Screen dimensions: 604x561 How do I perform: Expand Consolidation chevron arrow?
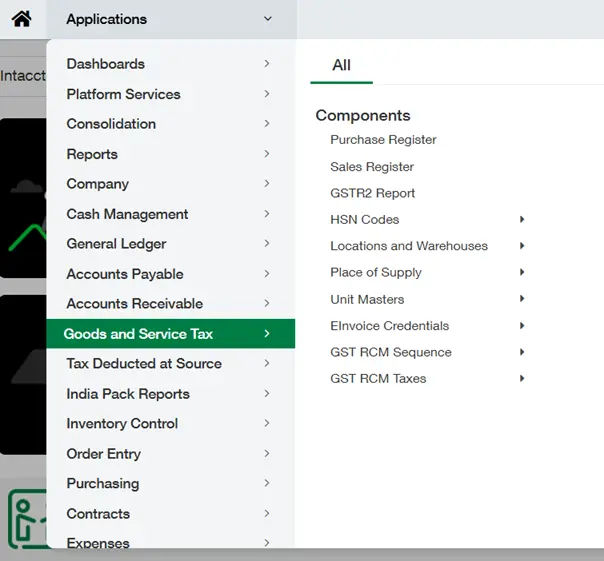click(x=267, y=124)
